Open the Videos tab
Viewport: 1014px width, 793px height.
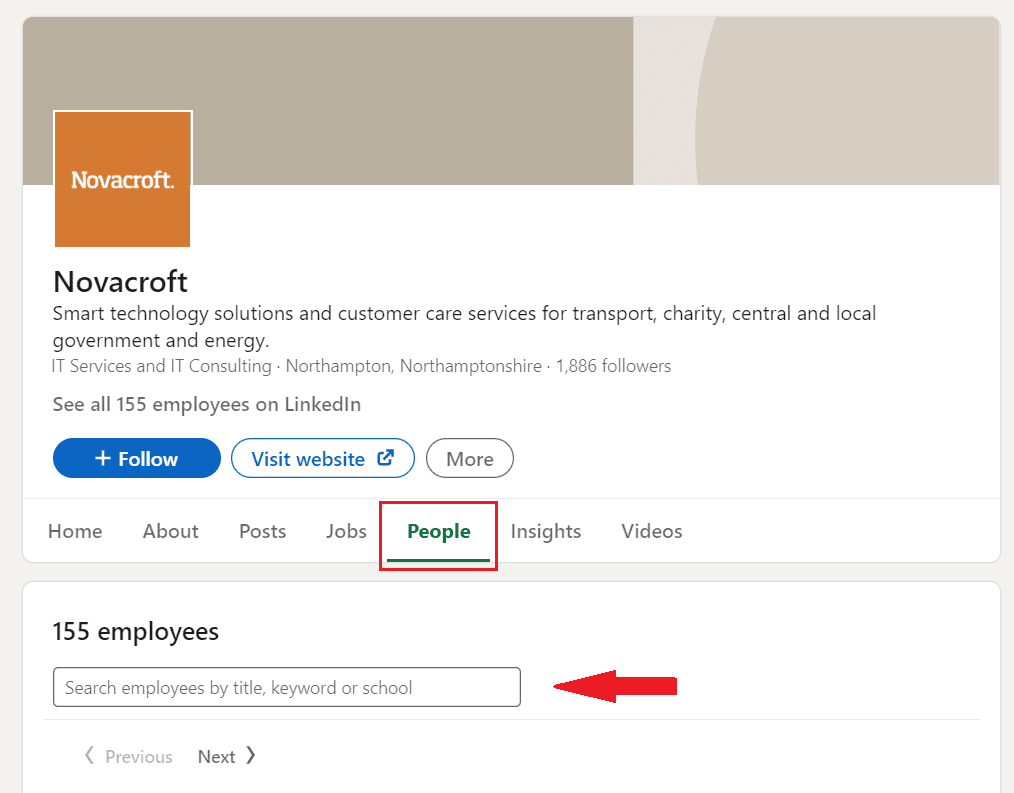pyautogui.click(x=652, y=531)
